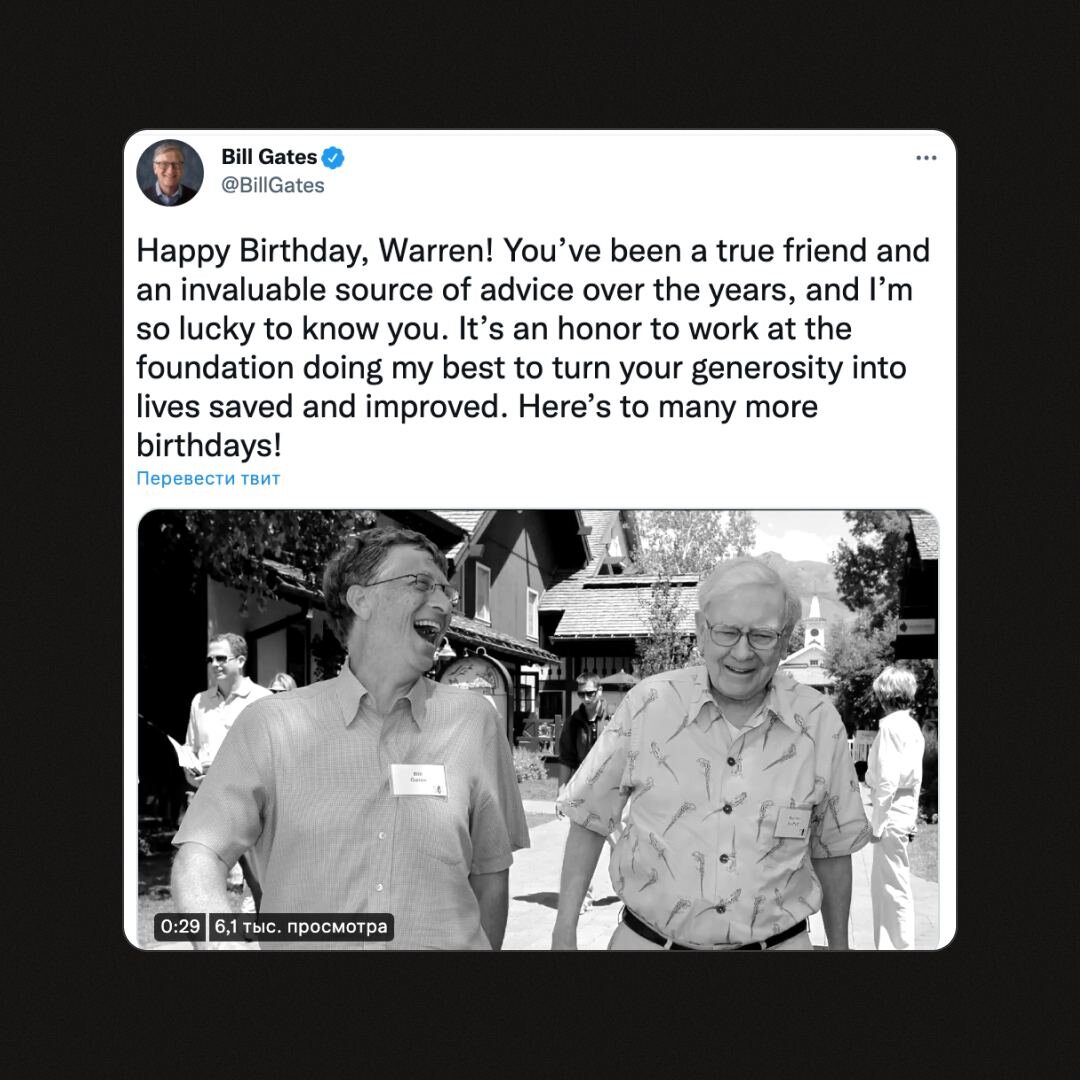Play the black-and-white video of two men
The width and height of the screenshot is (1080, 1080).
[539, 729]
